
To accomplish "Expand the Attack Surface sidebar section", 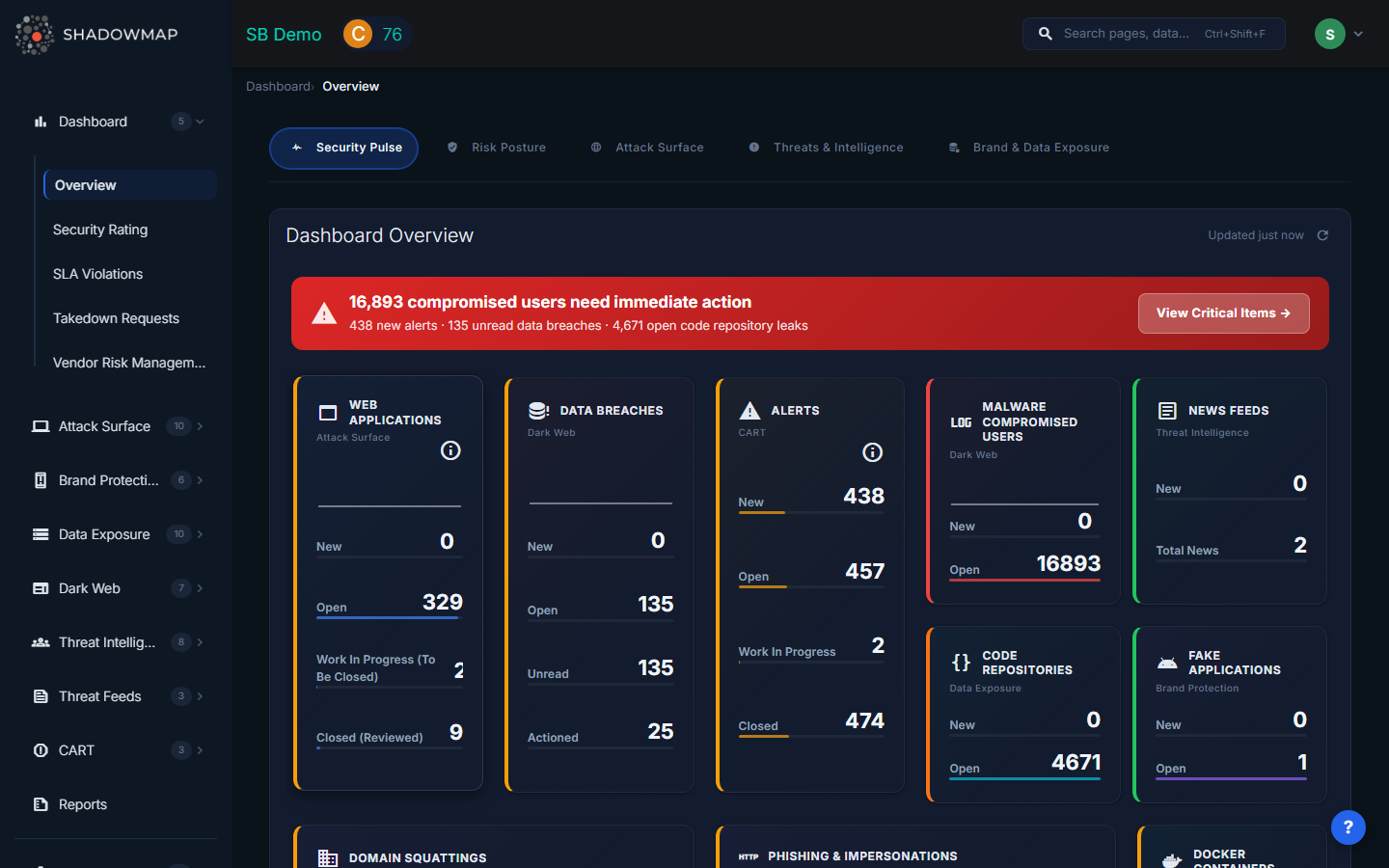I will [201, 425].
